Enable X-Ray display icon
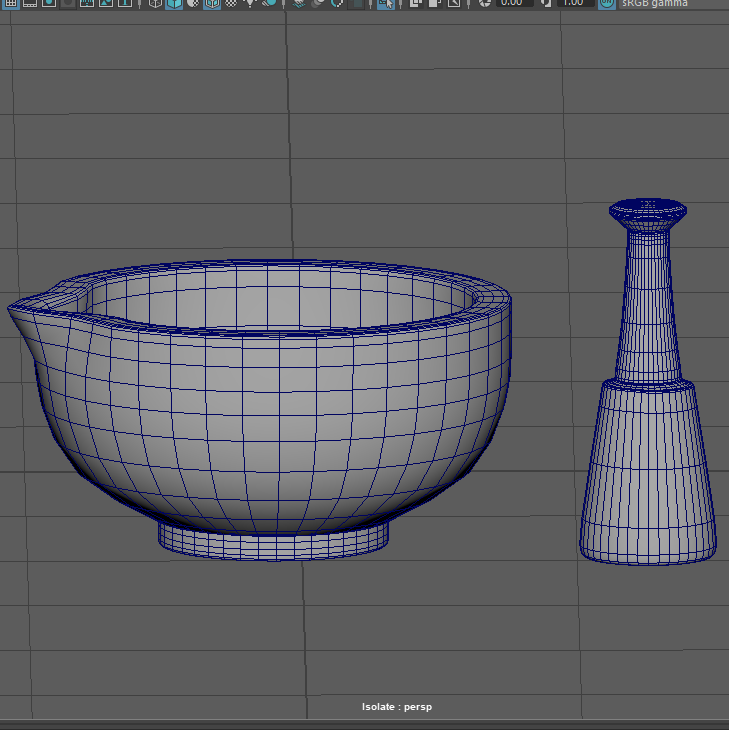 [416, 3]
